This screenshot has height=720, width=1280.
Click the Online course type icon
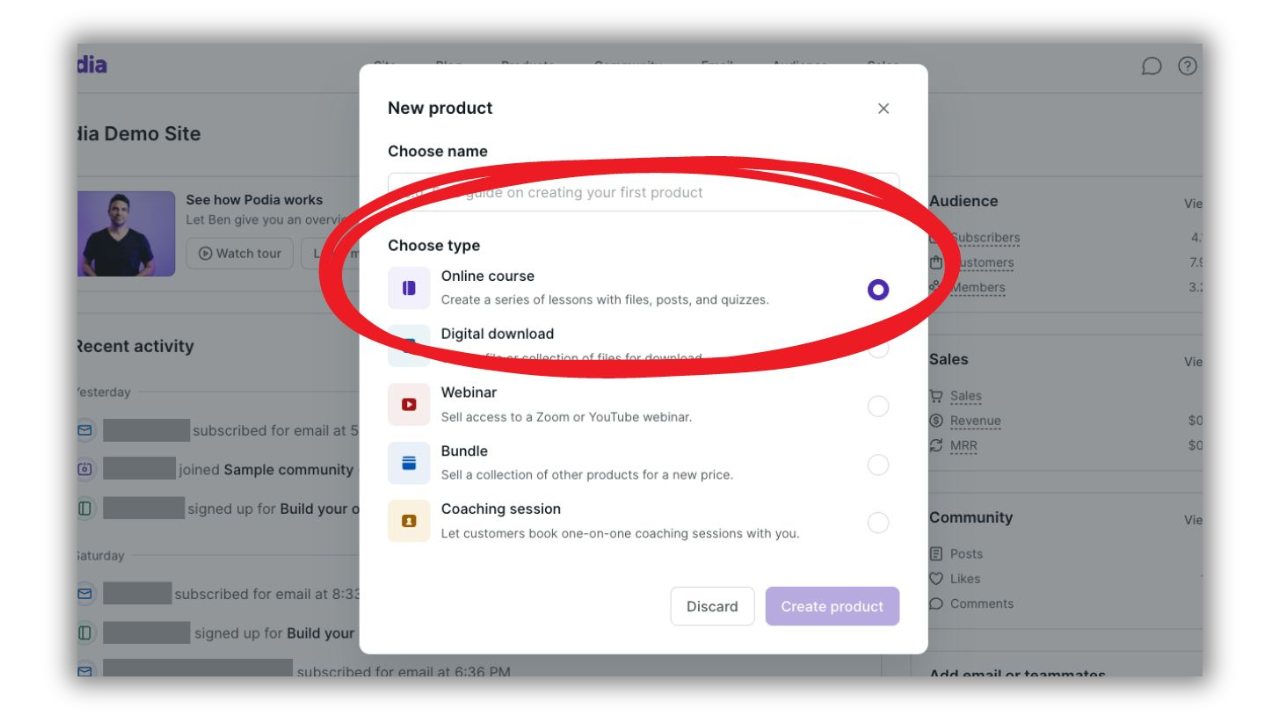click(409, 288)
